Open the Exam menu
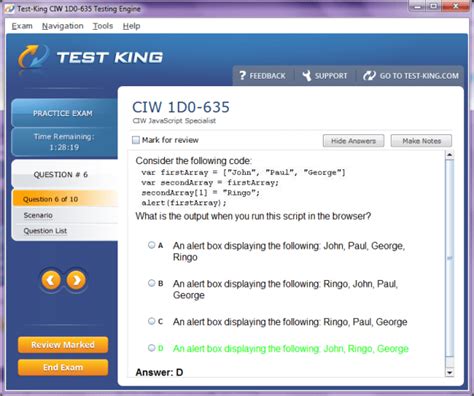Screen dimensions: 474x396 point(22,26)
